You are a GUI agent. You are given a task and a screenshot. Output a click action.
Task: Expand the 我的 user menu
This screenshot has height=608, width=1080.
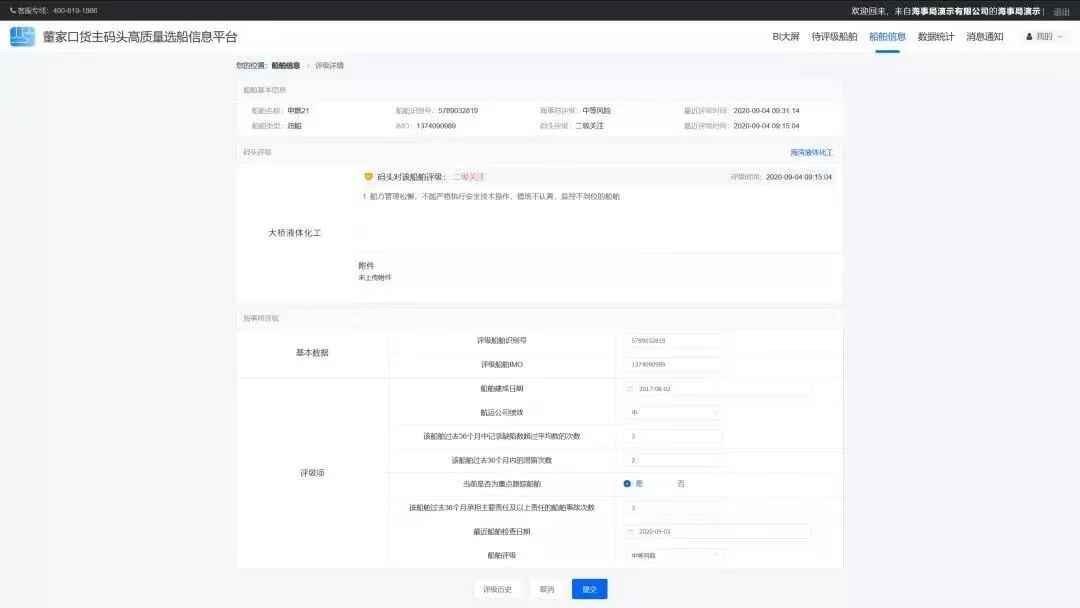pos(1045,37)
